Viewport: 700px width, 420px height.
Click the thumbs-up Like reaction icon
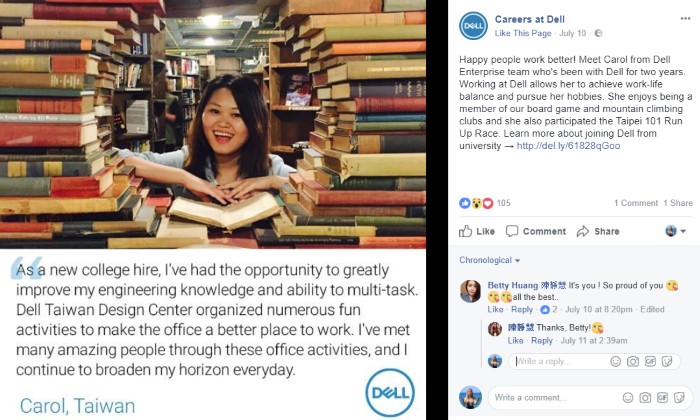click(x=465, y=203)
